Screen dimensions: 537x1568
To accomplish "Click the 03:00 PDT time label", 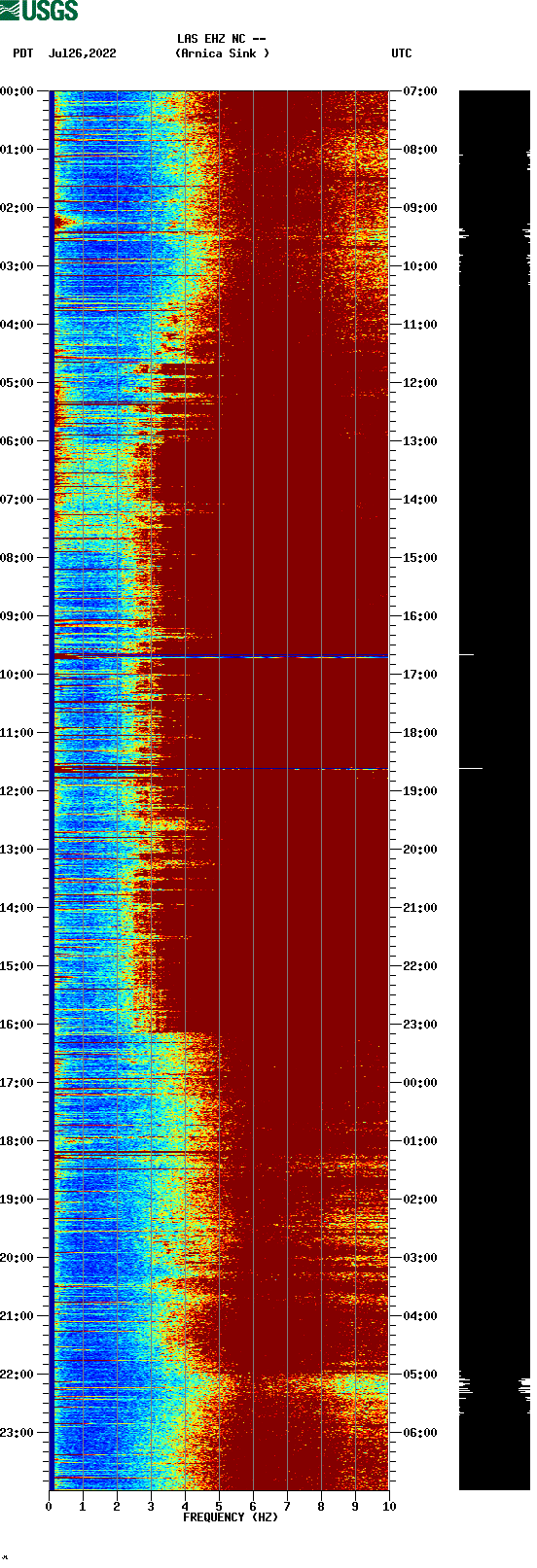I will click(18, 266).
